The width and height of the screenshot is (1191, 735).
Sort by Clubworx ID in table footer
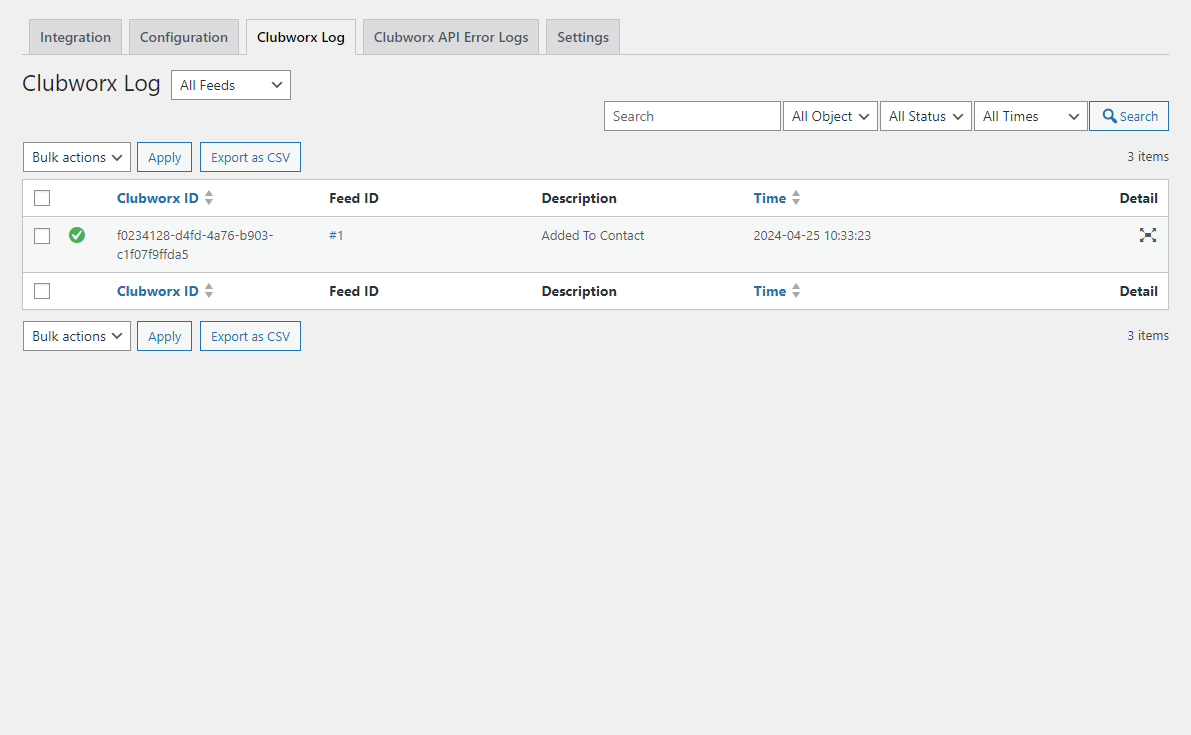[157, 291]
